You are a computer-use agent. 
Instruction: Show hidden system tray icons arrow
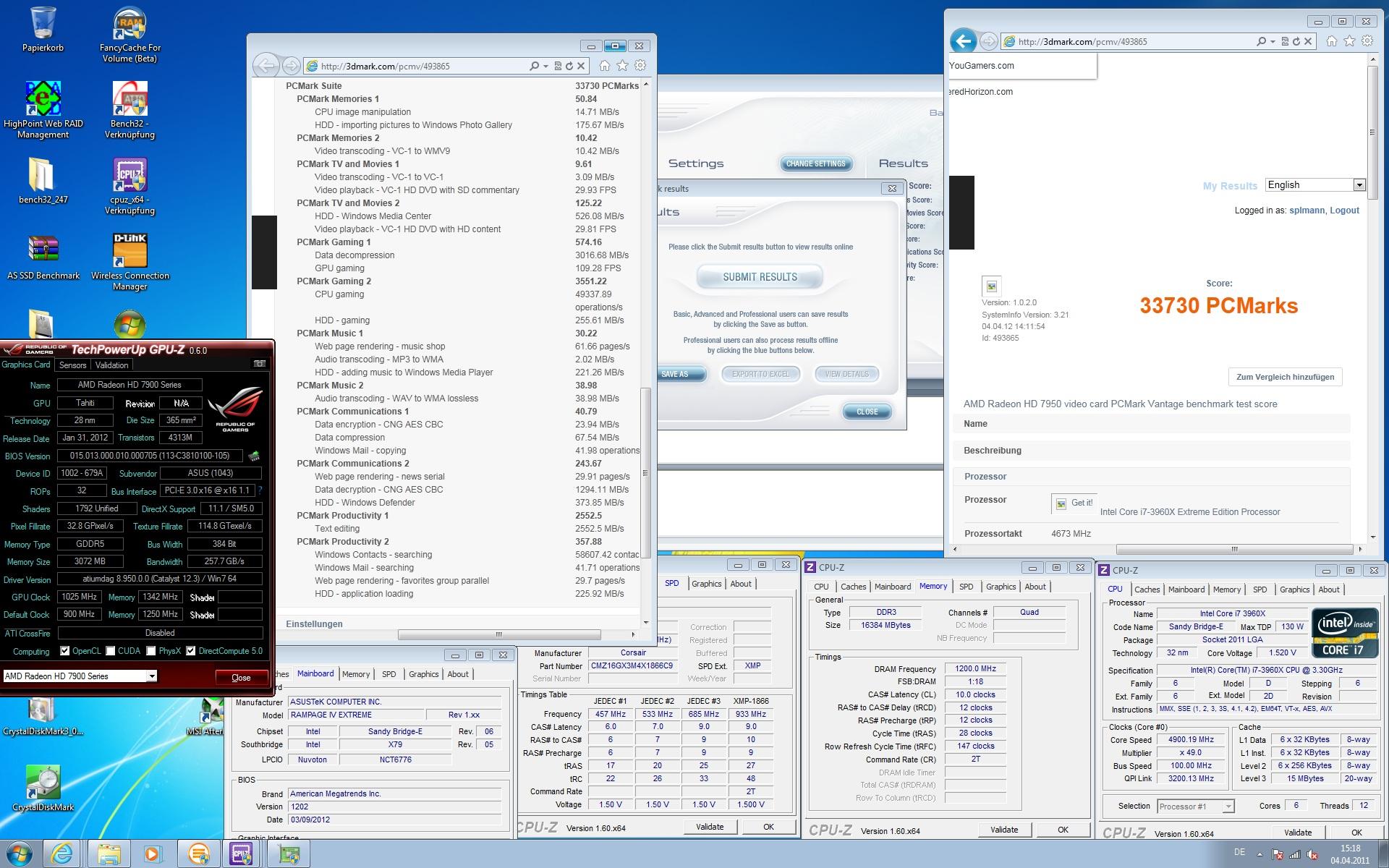tap(1260, 854)
